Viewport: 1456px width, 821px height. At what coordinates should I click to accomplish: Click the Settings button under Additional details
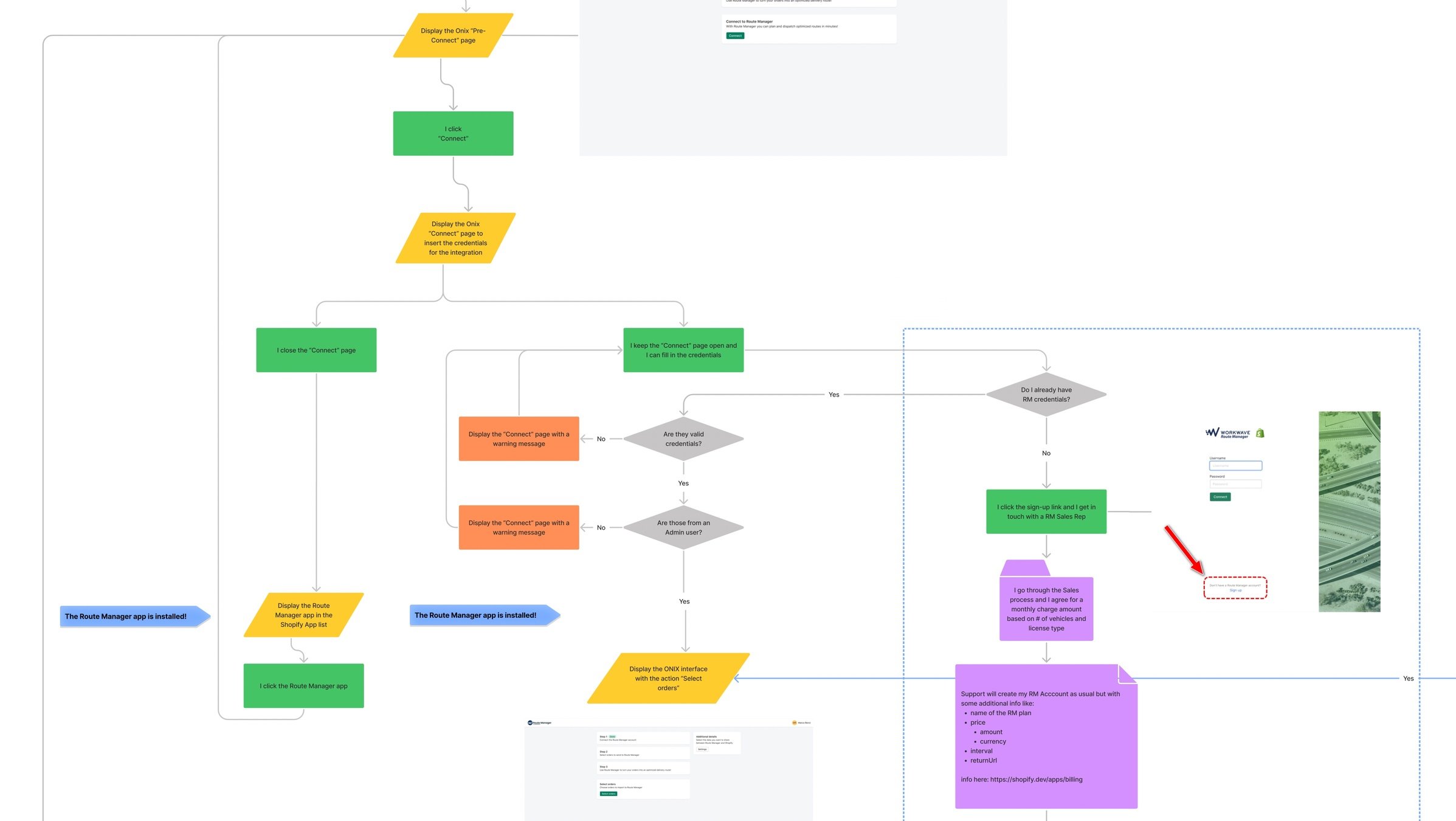(x=702, y=749)
